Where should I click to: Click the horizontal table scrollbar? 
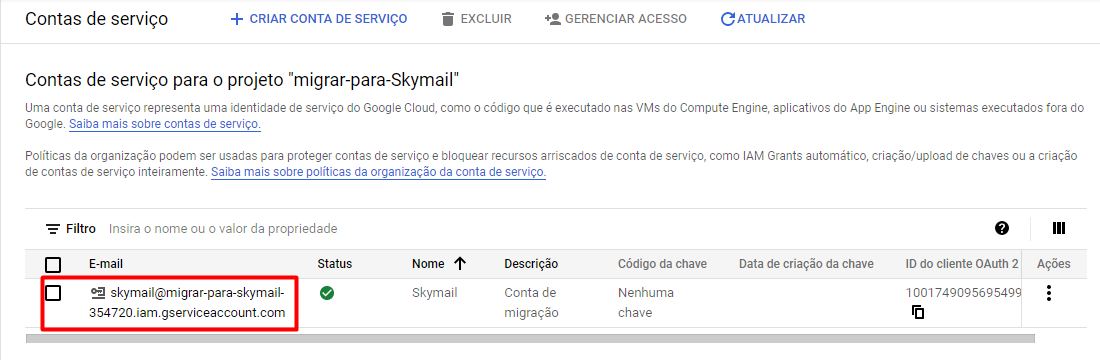[x=530, y=338]
